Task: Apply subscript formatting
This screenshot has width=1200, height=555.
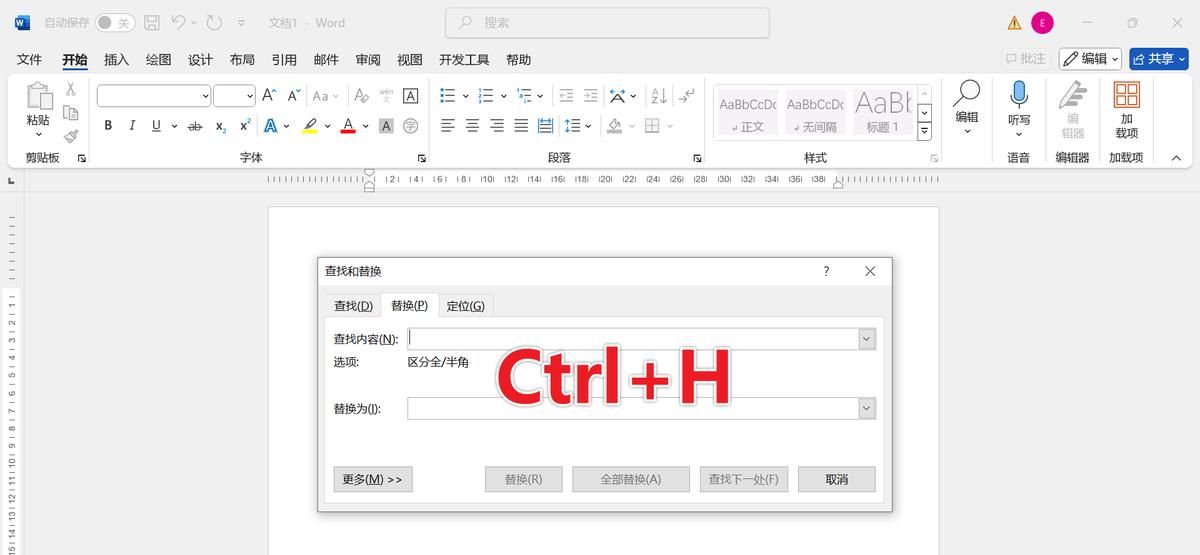Action: tap(220, 126)
